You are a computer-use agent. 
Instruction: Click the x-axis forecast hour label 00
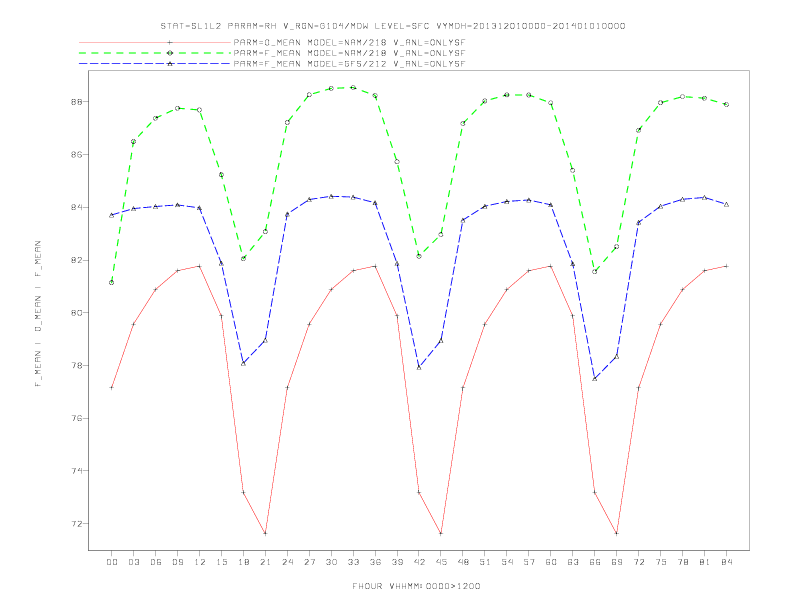(x=112, y=562)
